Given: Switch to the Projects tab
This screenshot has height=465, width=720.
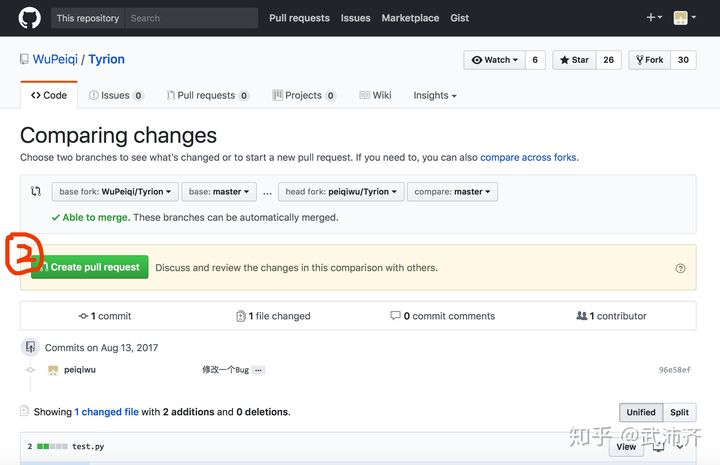Looking at the screenshot, I should [303, 95].
